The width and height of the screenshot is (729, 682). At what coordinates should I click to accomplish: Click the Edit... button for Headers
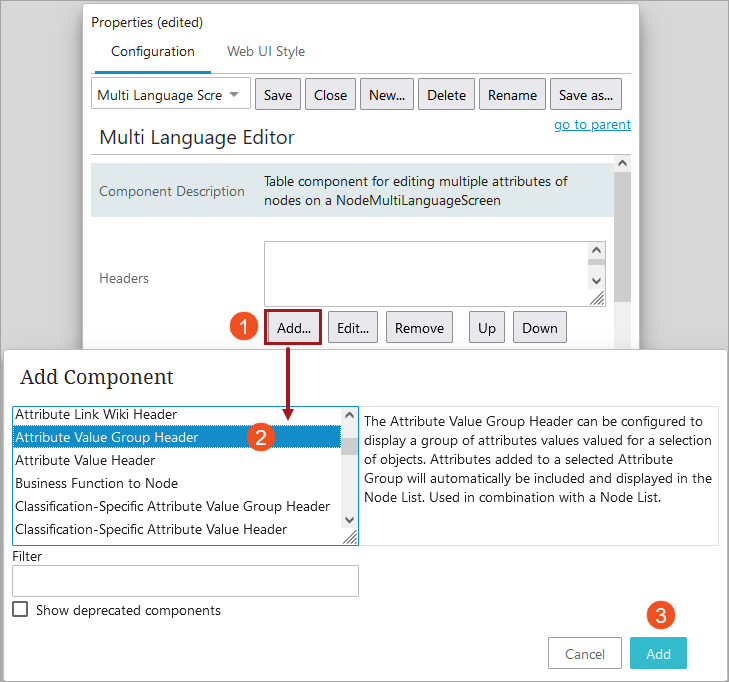click(x=353, y=328)
